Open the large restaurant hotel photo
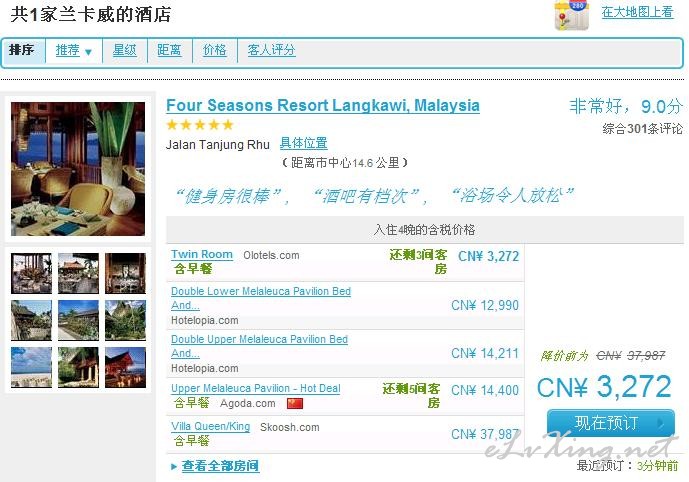The width and height of the screenshot is (689, 482). (78, 169)
